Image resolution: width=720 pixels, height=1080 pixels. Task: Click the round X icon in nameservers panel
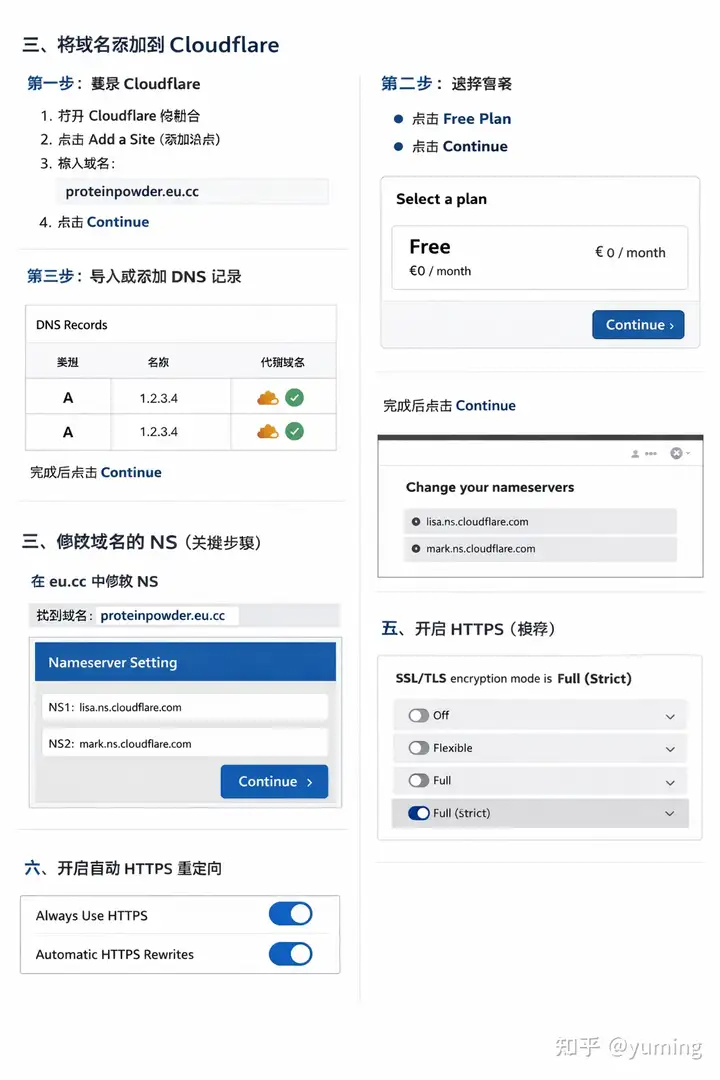point(677,453)
